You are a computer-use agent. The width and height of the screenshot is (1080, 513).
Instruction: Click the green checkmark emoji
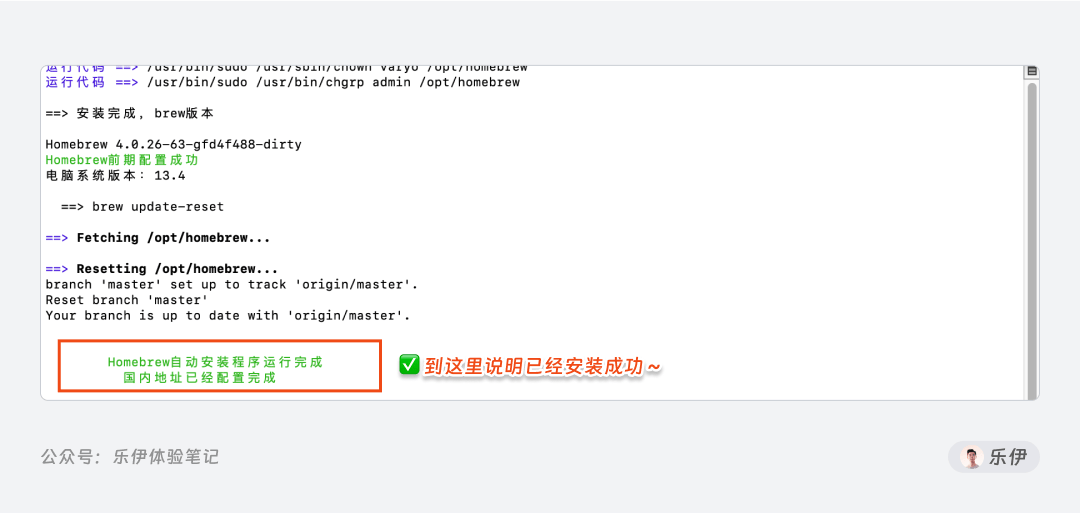[x=409, y=365]
